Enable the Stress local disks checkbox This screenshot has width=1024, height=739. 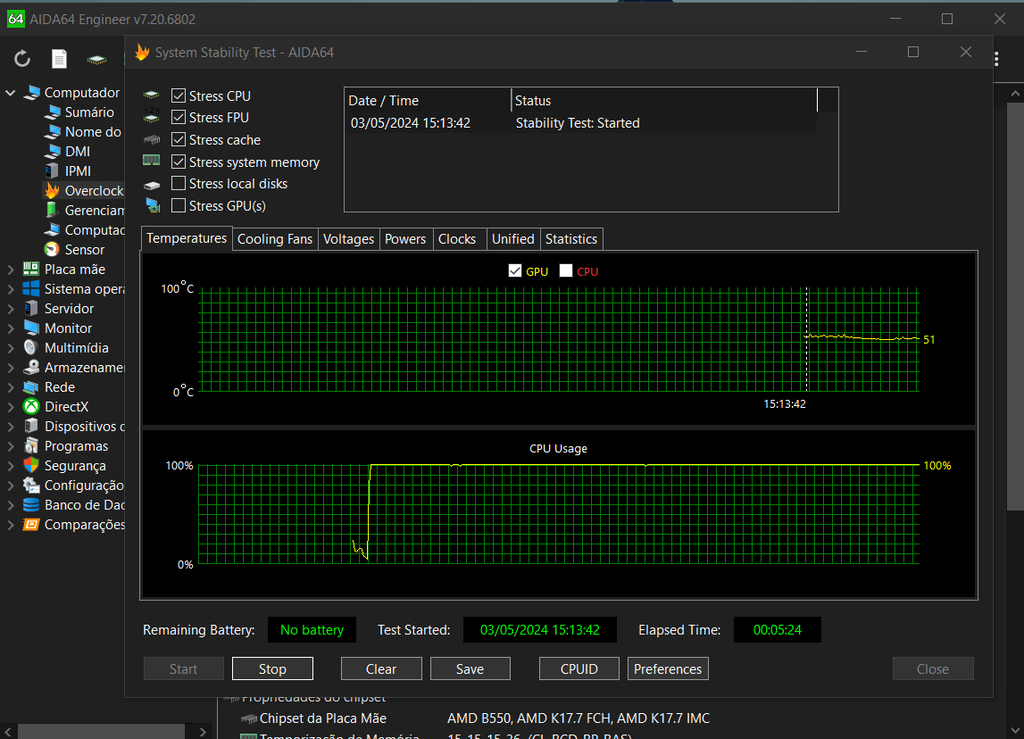(x=178, y=183)
